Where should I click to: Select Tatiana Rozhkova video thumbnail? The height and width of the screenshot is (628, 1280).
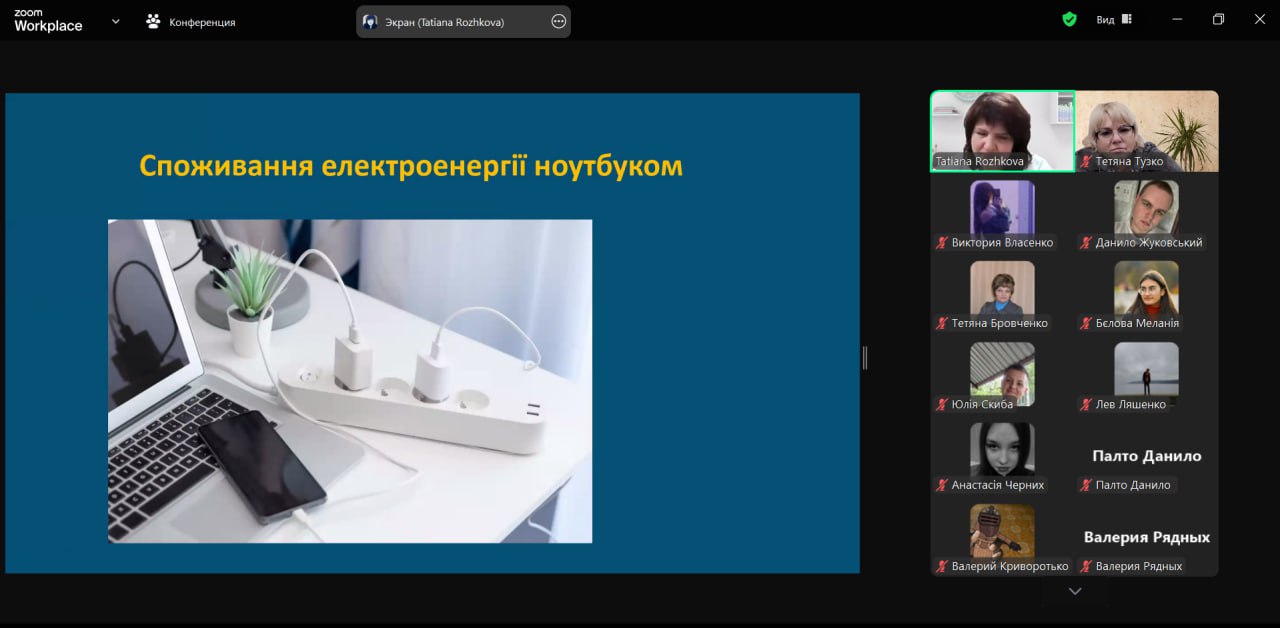click(x=1003, y=131)
